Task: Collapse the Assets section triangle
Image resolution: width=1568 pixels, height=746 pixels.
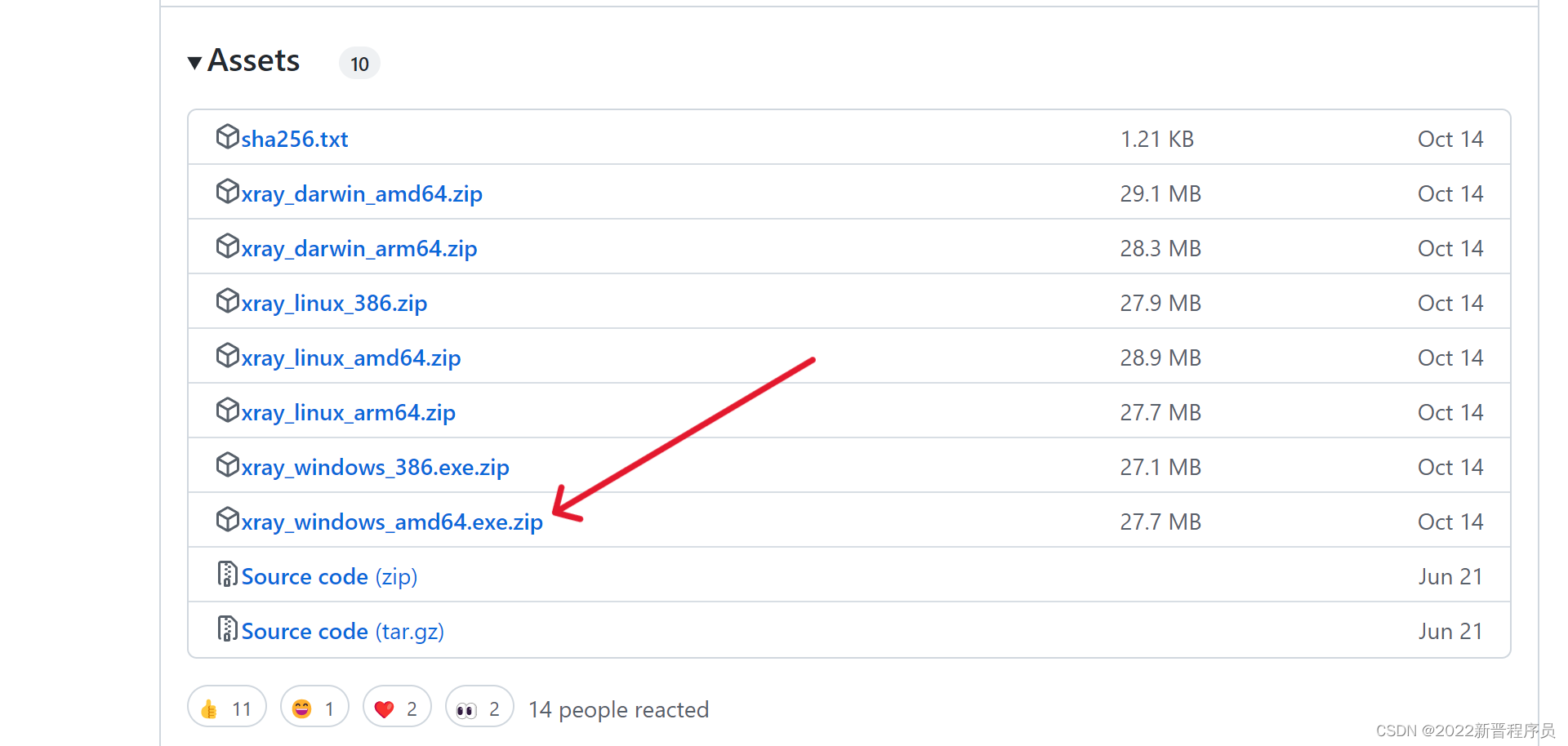Action: click(x=194, y=63)
